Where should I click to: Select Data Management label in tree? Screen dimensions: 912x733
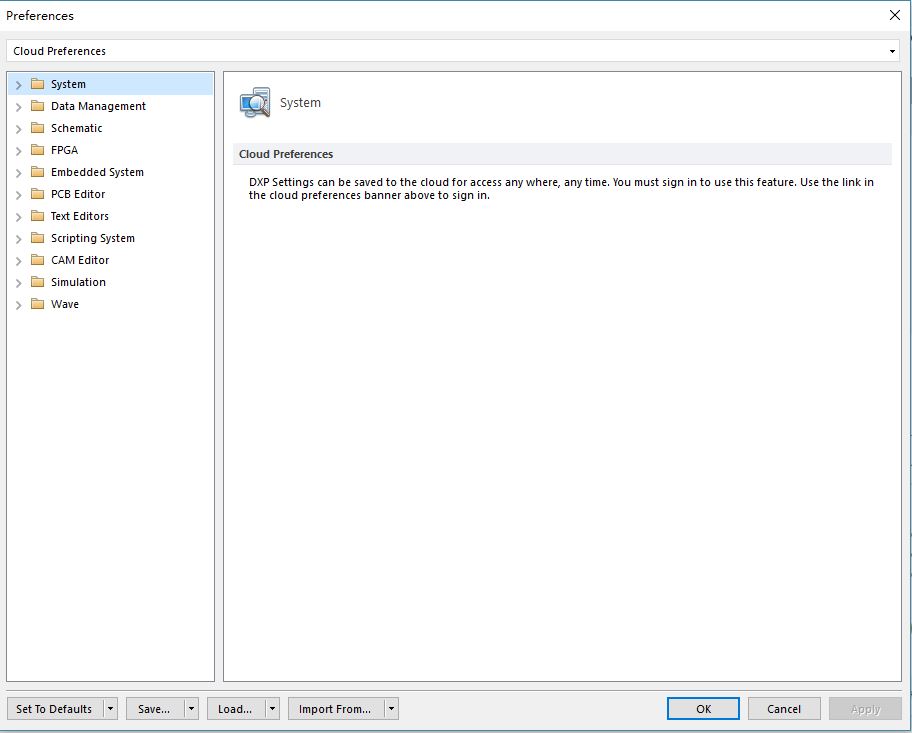(x=98, y=106)
